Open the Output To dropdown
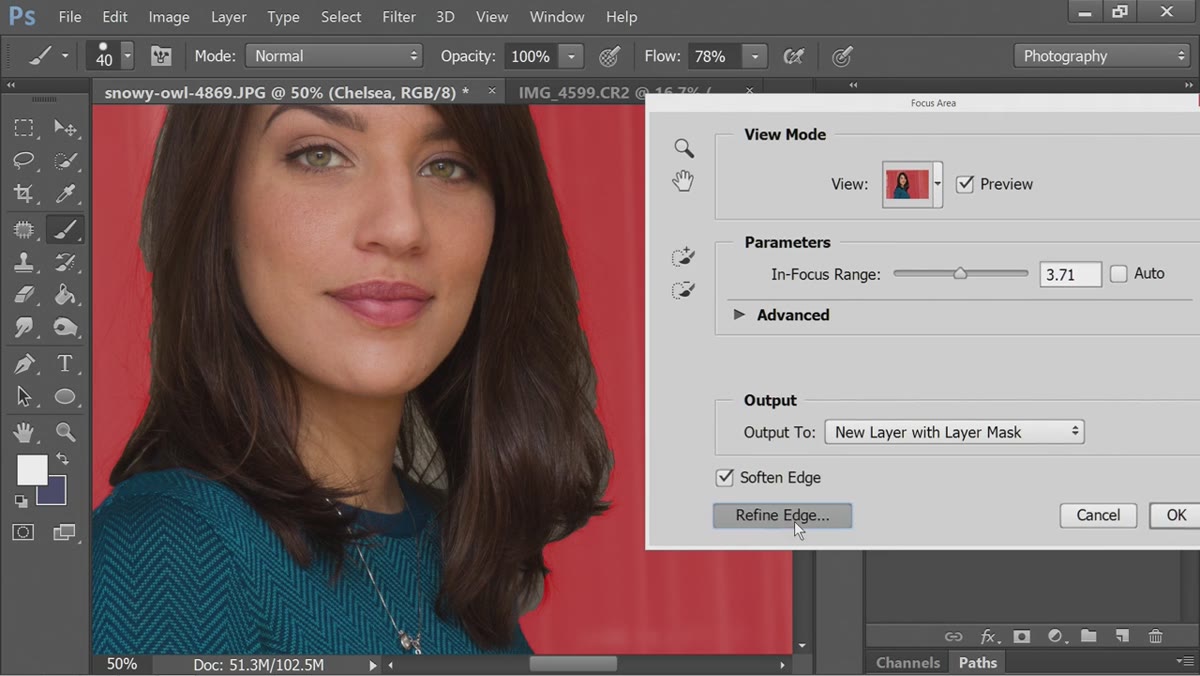This screenshot has height=676, width=1200. [954, 432]
